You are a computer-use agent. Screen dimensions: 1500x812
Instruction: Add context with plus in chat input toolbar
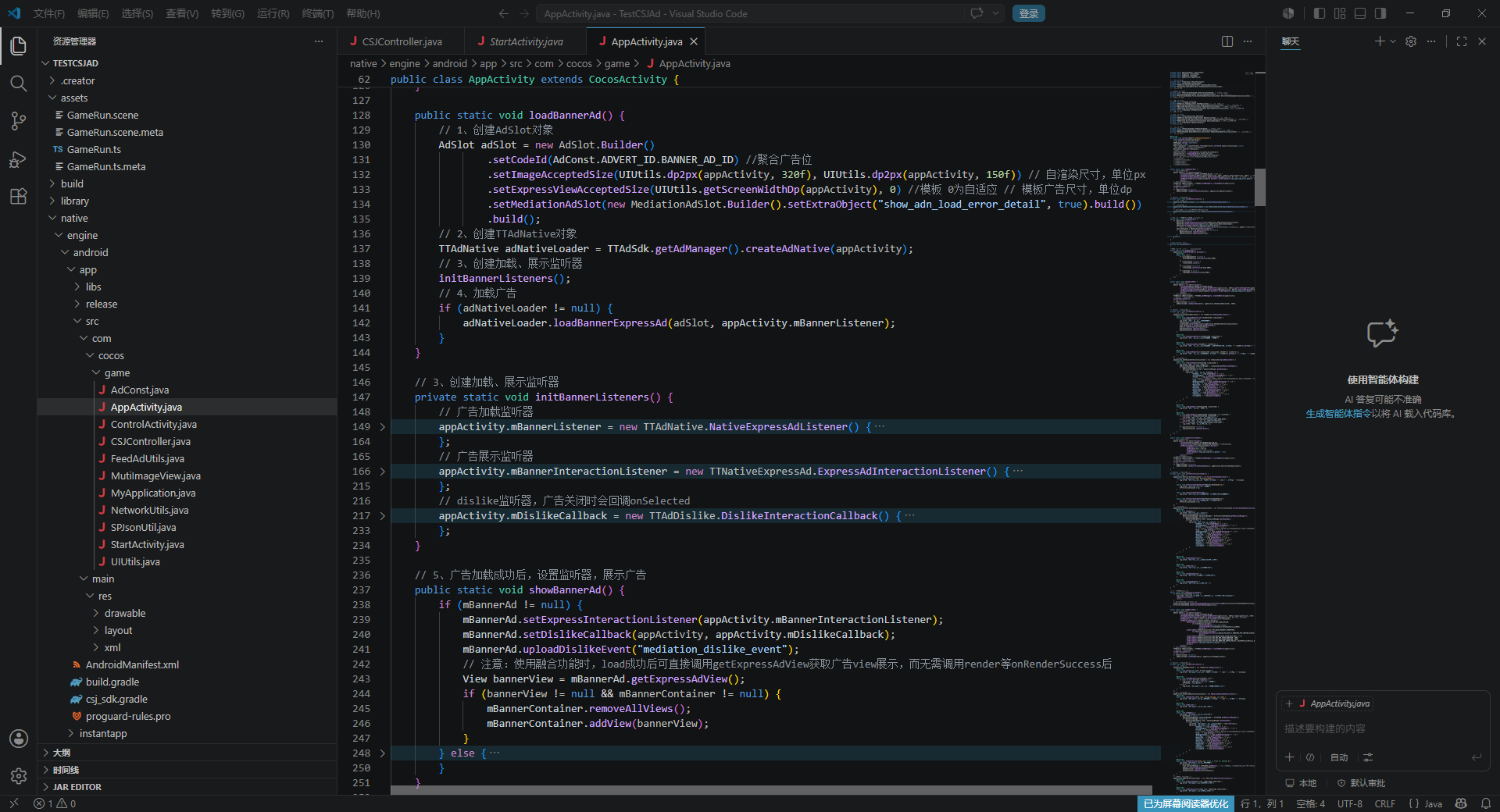click(1289, 757)
